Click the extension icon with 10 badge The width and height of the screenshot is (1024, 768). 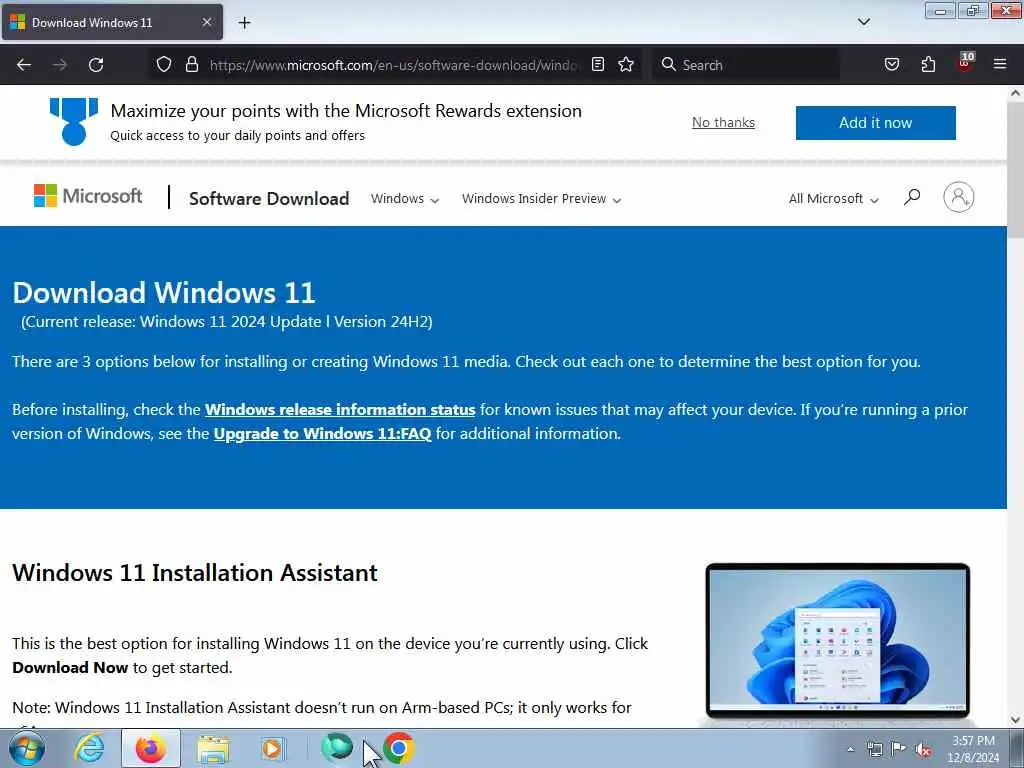[x=965, y=62]
